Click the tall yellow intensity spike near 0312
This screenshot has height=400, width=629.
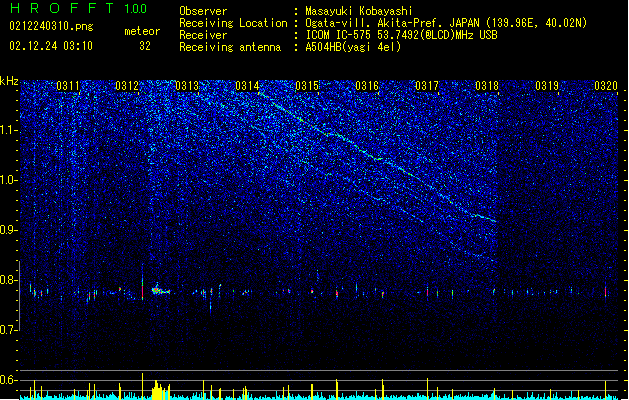142,386
